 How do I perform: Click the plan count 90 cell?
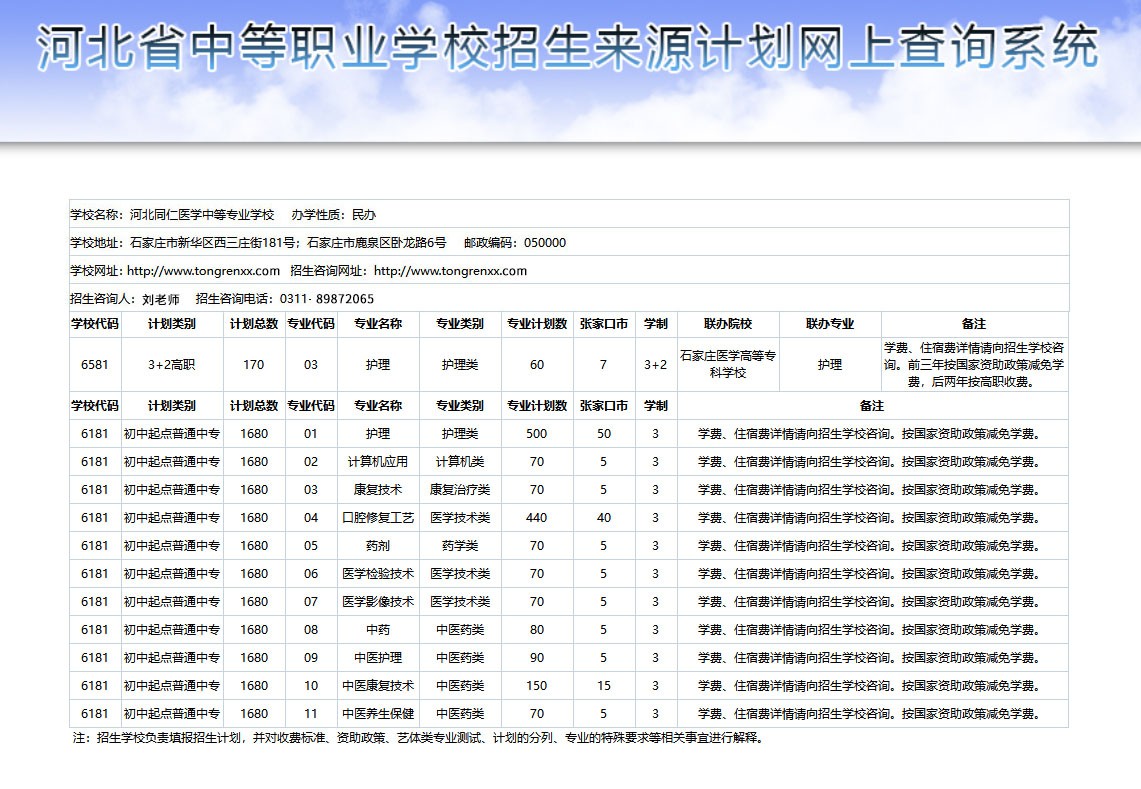pyautogui.click(x=536, y=658)
